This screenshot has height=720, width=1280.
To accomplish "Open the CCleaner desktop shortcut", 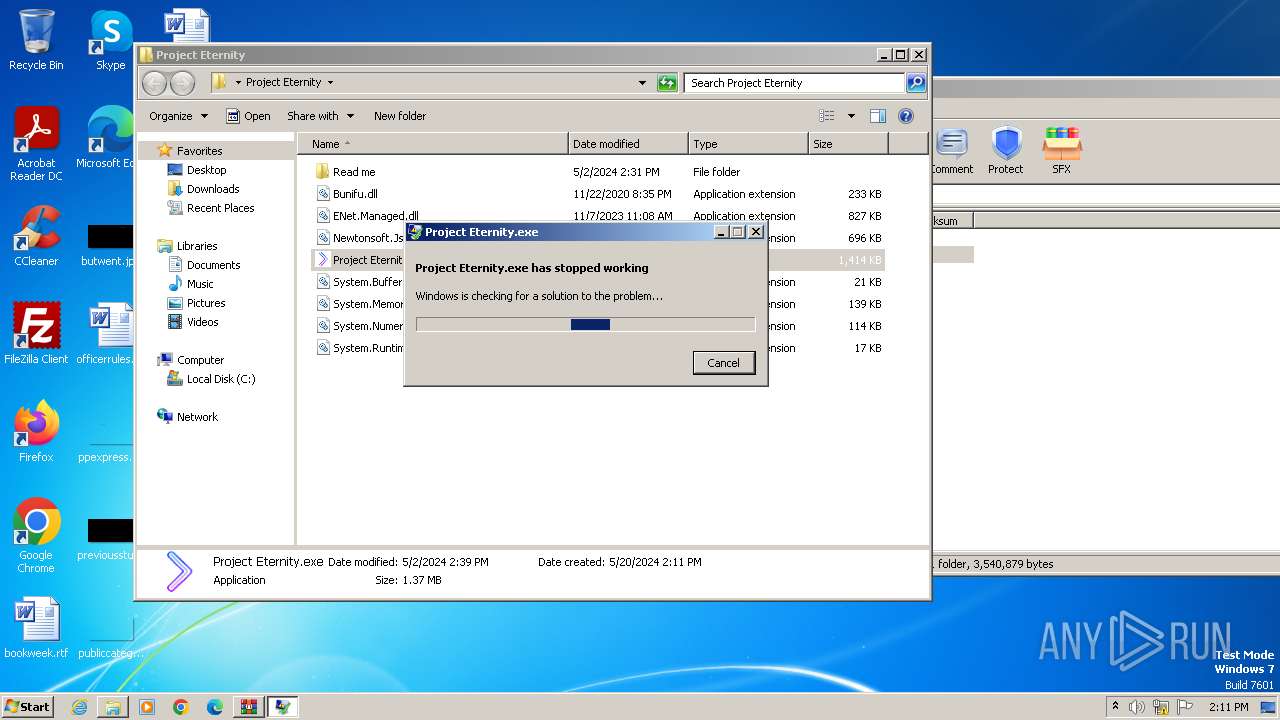I will [36, 236].
